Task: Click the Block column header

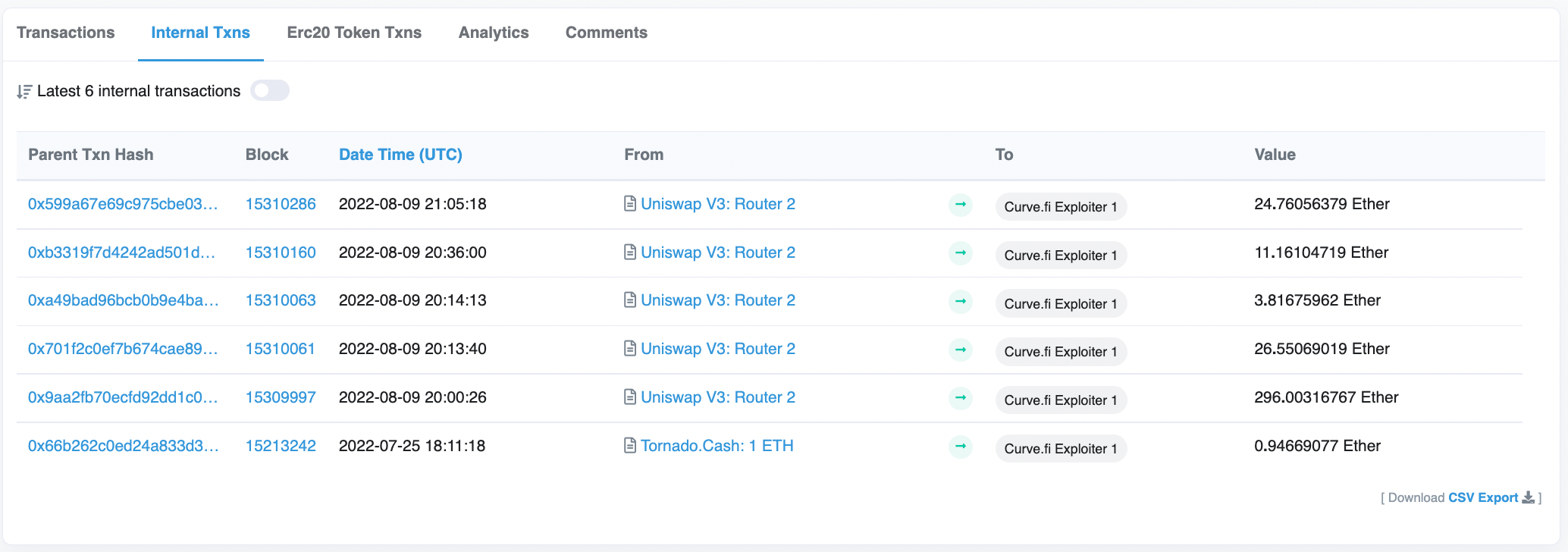Action: tap(267, 155)
